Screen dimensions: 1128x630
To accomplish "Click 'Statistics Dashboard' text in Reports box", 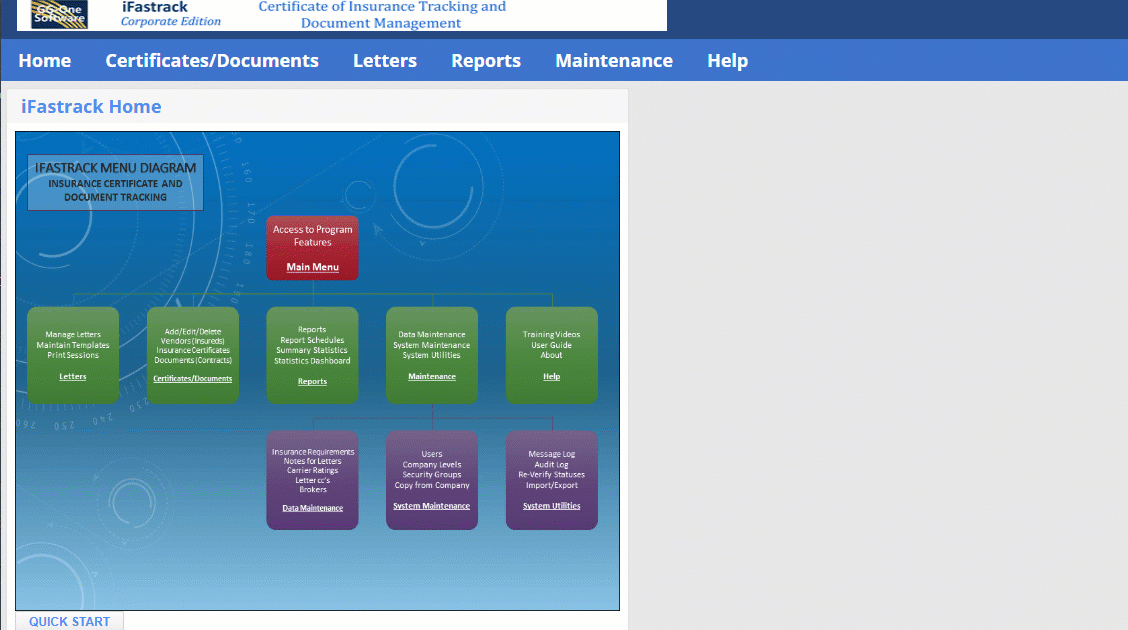I will [312, 361].
